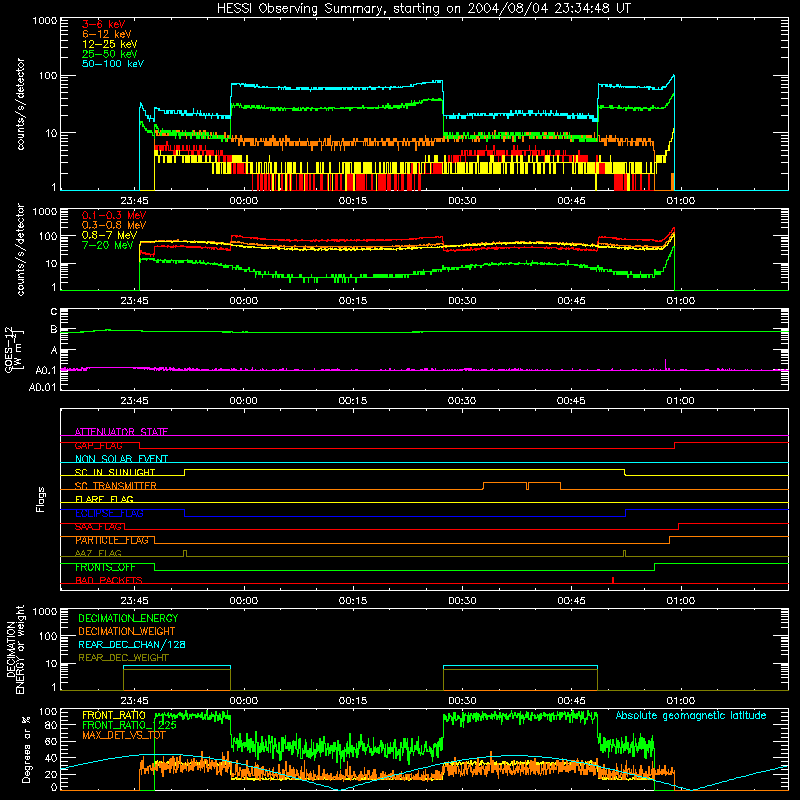This screenshot has height=800, width=800.
Task: Select the BAD_PACKETS flag label
Action: point(109,580)
